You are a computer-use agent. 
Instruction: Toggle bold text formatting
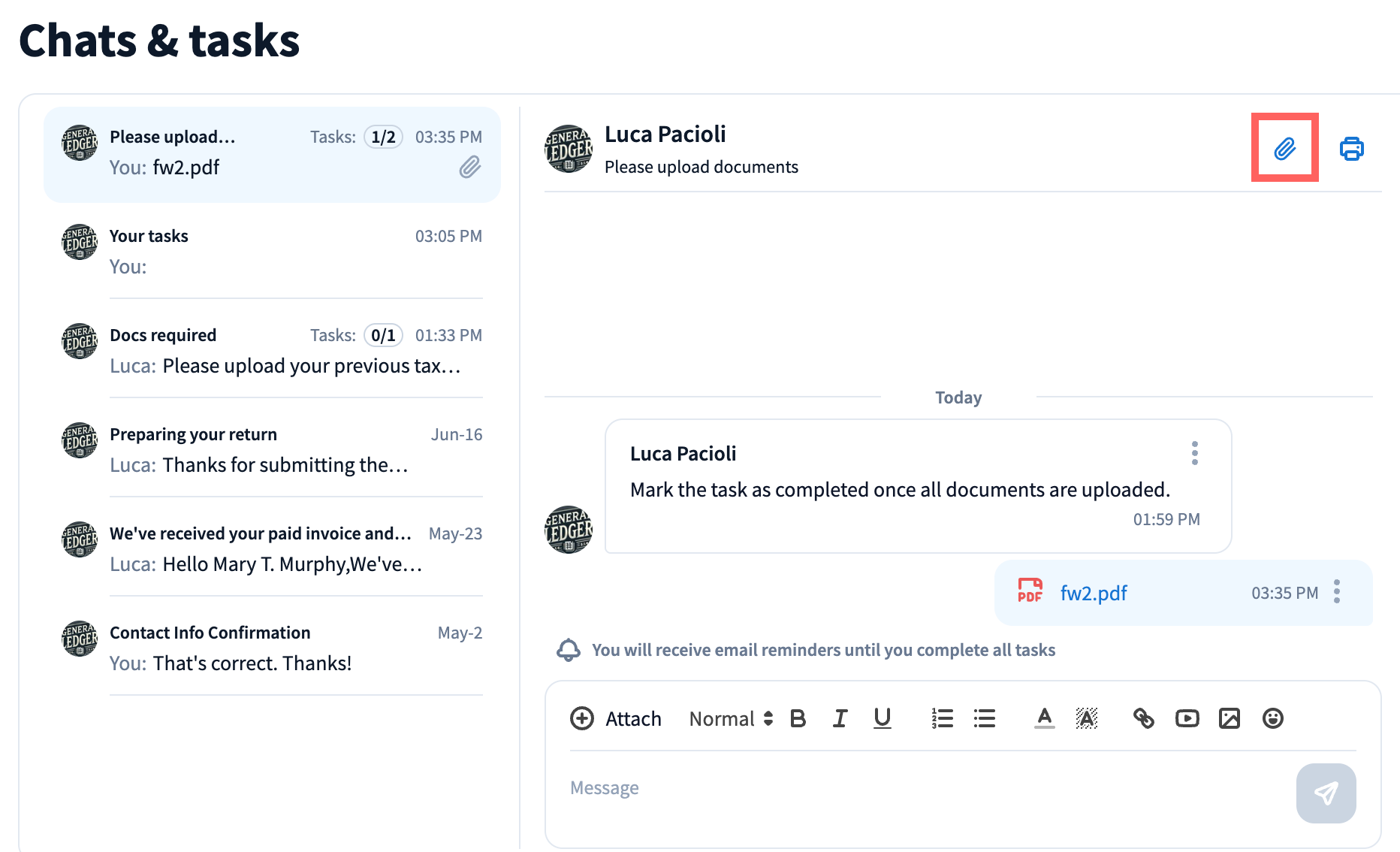click(798, 718)
